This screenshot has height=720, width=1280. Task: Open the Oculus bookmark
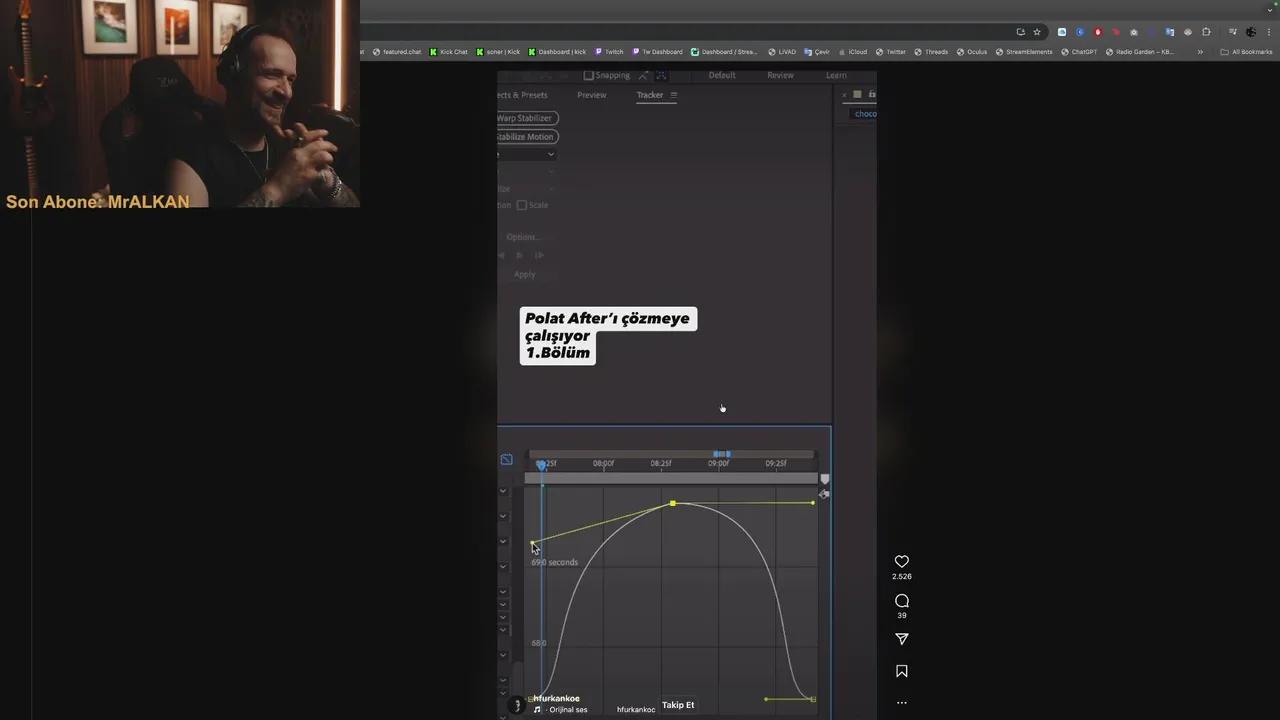click(972, 52)
